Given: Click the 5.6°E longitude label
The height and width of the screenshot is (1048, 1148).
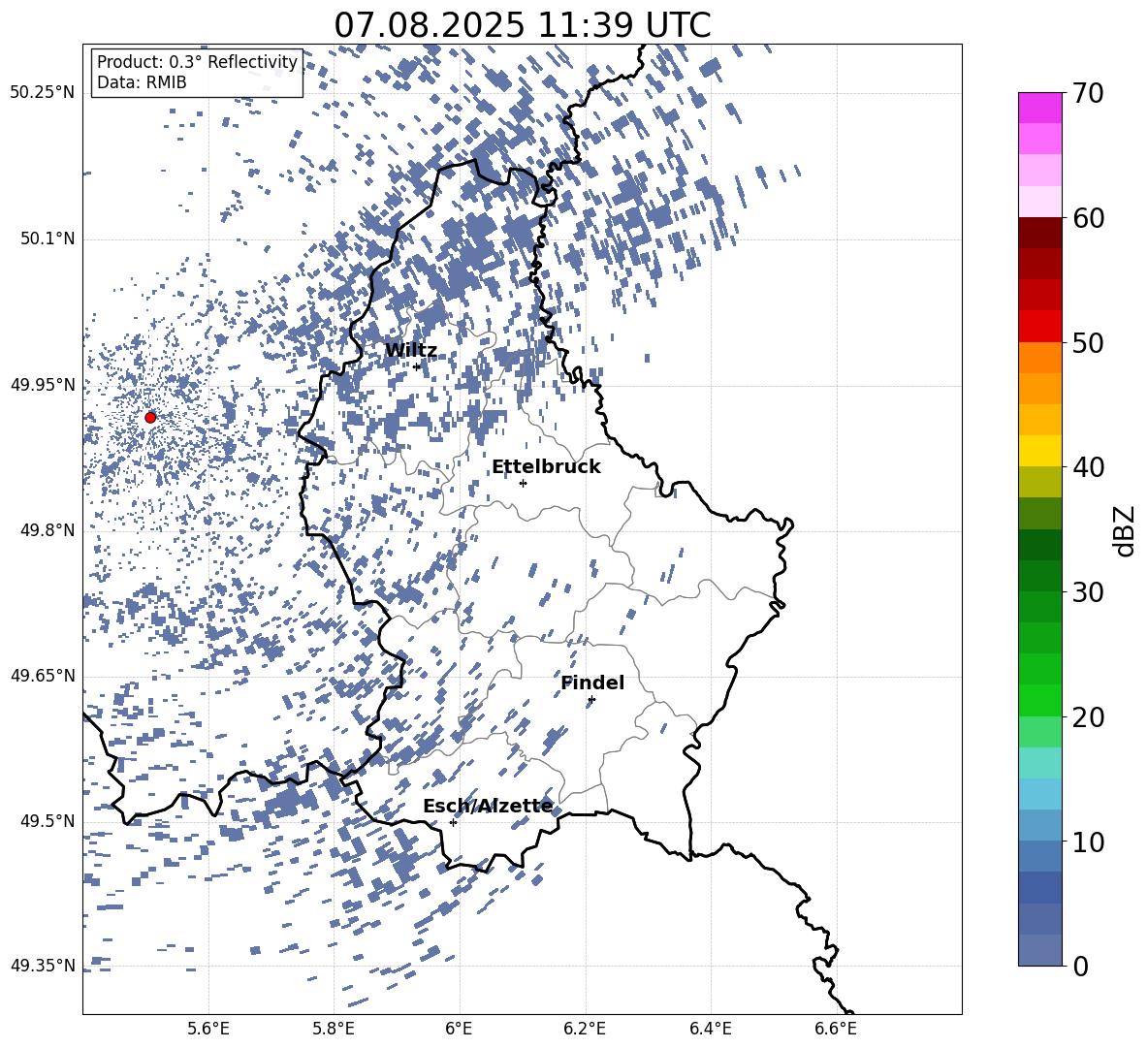Looking at the screenshot, I should (208, 1029).
